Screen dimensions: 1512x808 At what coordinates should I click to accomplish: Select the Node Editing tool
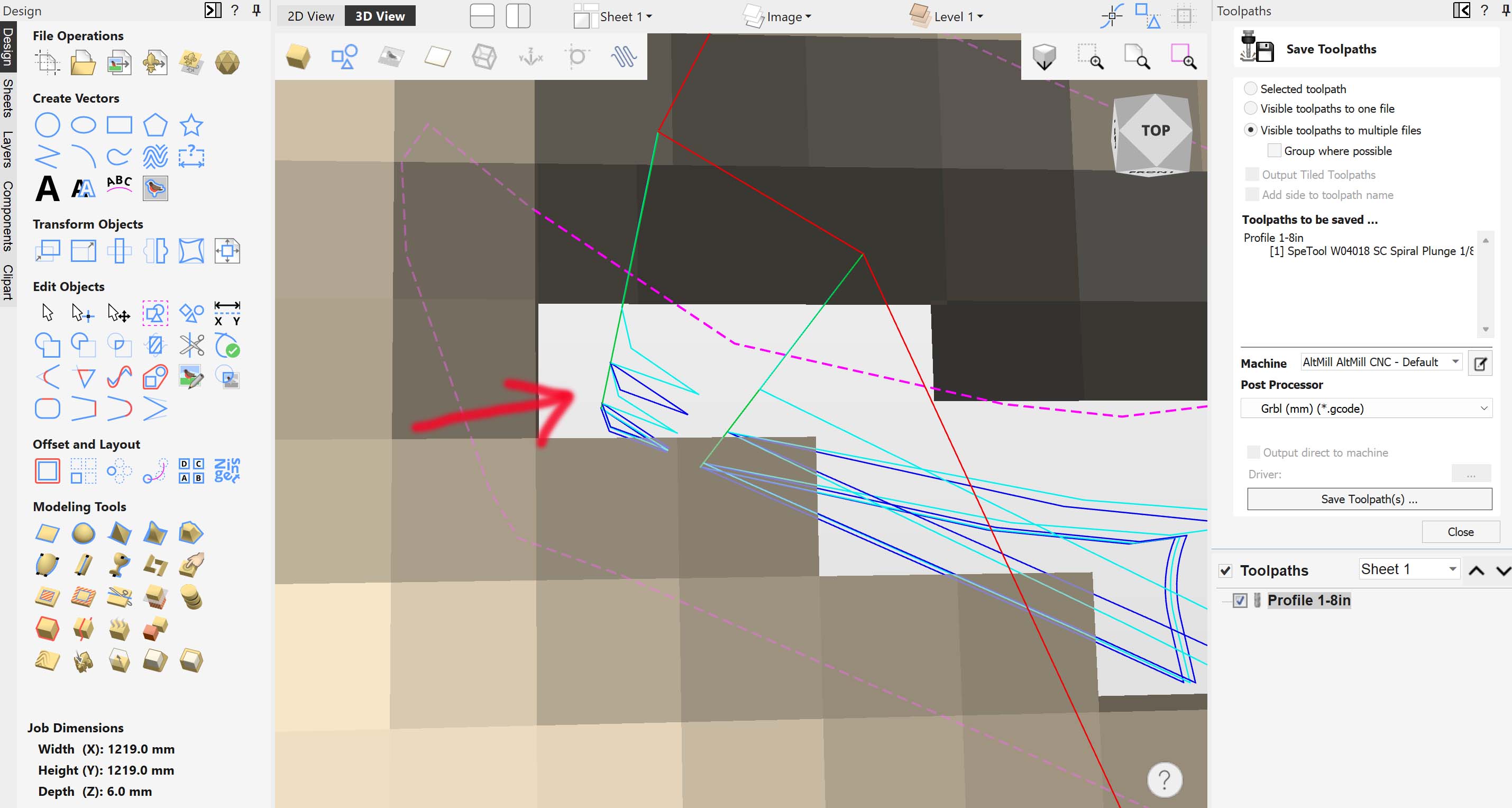click(82, 312)
